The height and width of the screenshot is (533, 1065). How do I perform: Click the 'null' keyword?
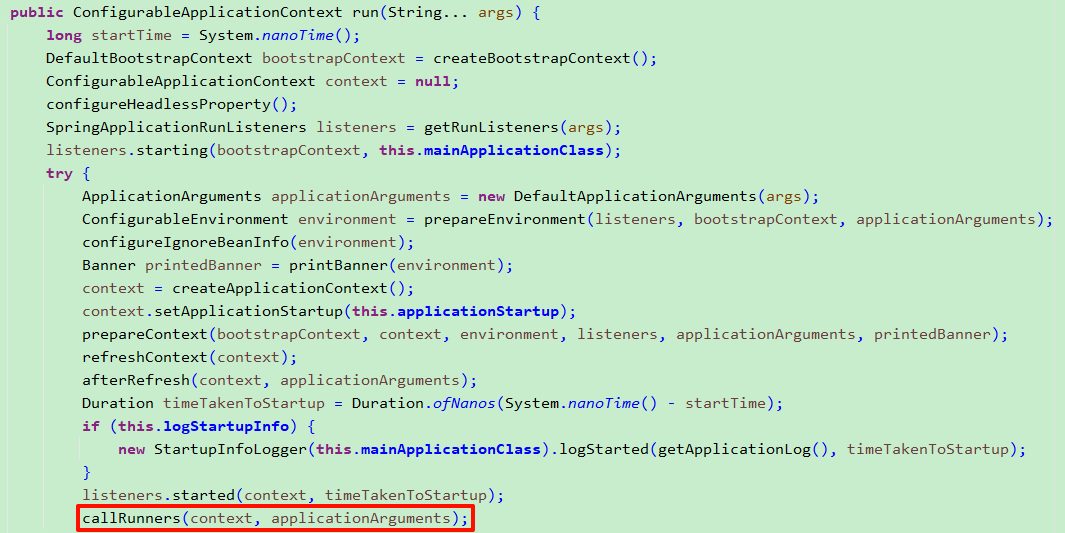(433, 81)
